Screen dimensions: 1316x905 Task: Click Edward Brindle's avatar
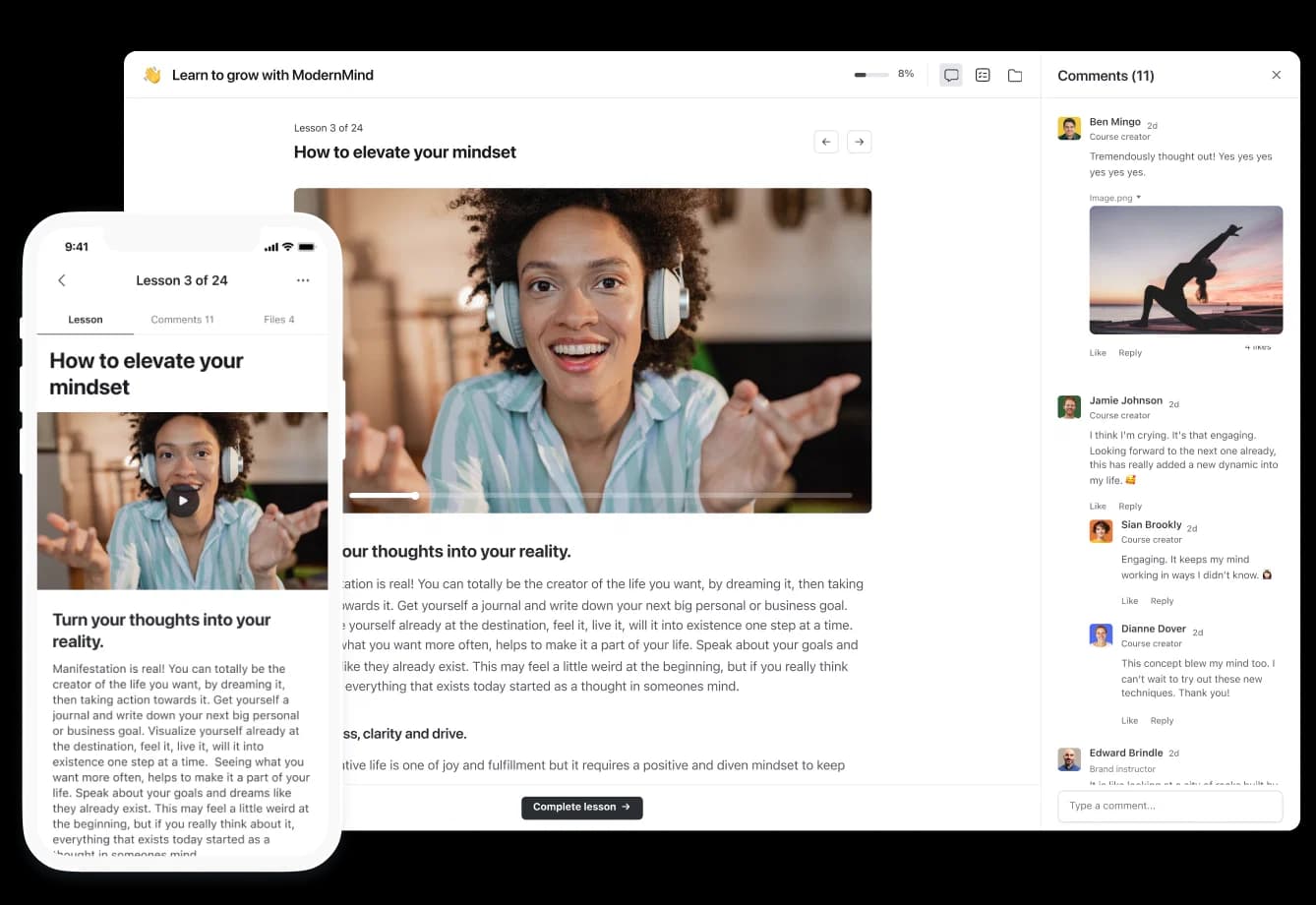(x=1069, y=758)
